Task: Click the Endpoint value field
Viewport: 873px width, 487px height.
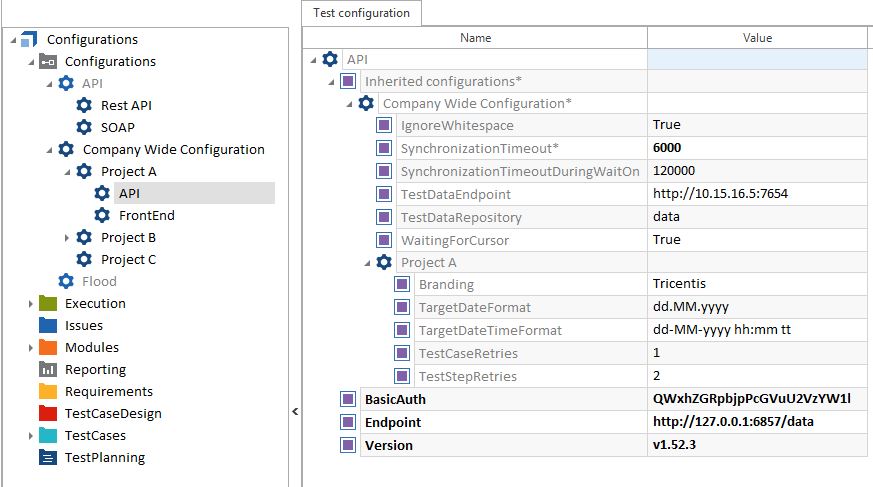Action: (x=758, y=422)
